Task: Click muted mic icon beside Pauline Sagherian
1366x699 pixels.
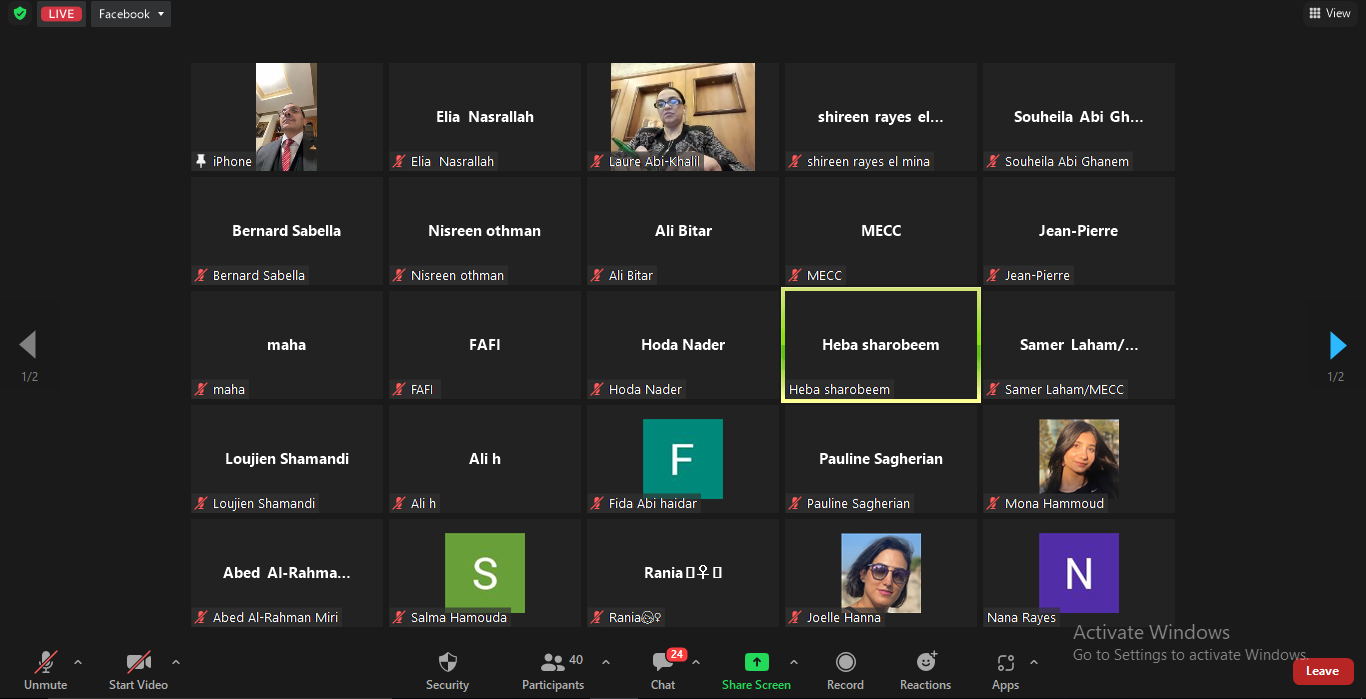Action: click(795, 503)
